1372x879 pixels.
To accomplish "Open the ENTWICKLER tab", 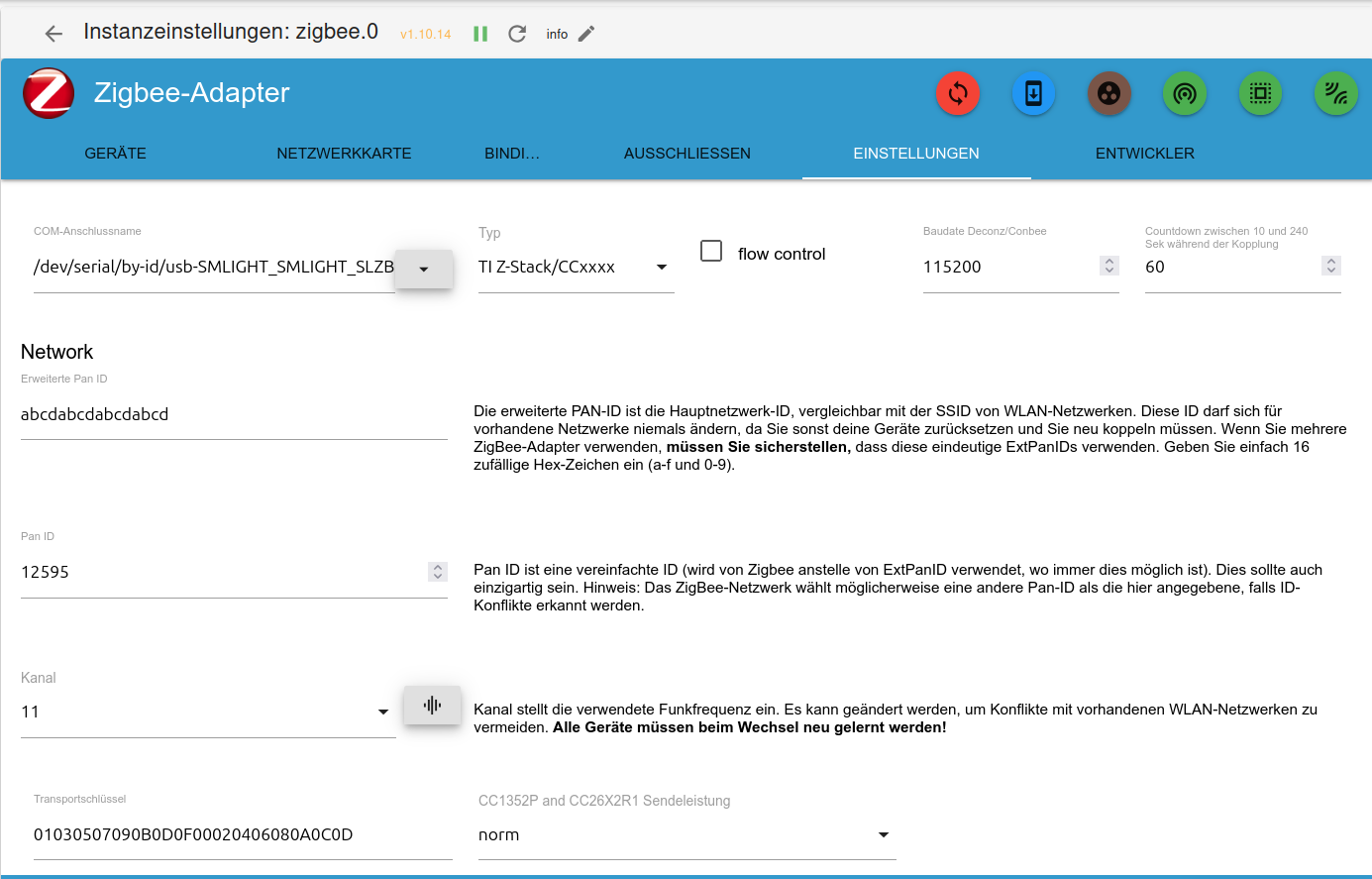I will [x=1145, y=154].
